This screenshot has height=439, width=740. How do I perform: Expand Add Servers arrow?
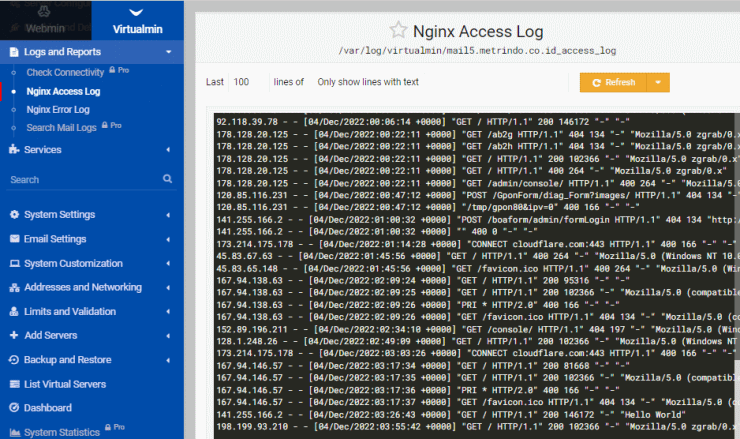168,336
